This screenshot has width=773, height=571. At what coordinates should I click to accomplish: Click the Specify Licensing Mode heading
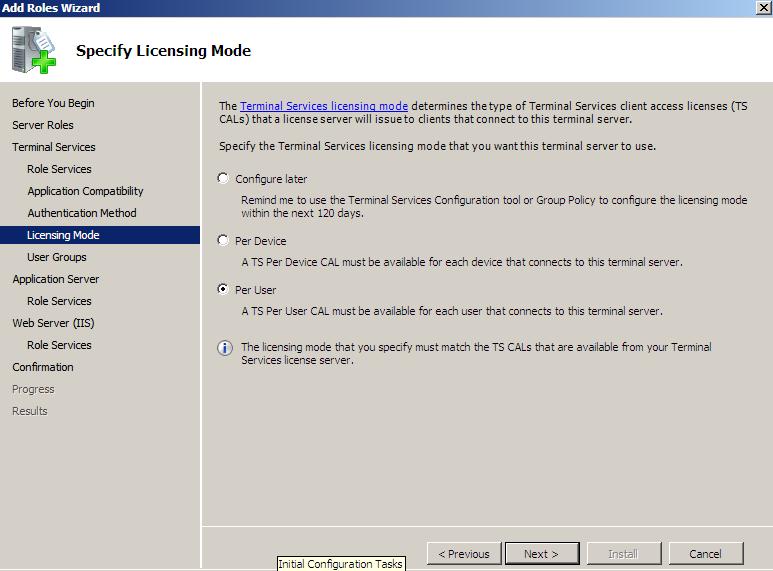163,51
